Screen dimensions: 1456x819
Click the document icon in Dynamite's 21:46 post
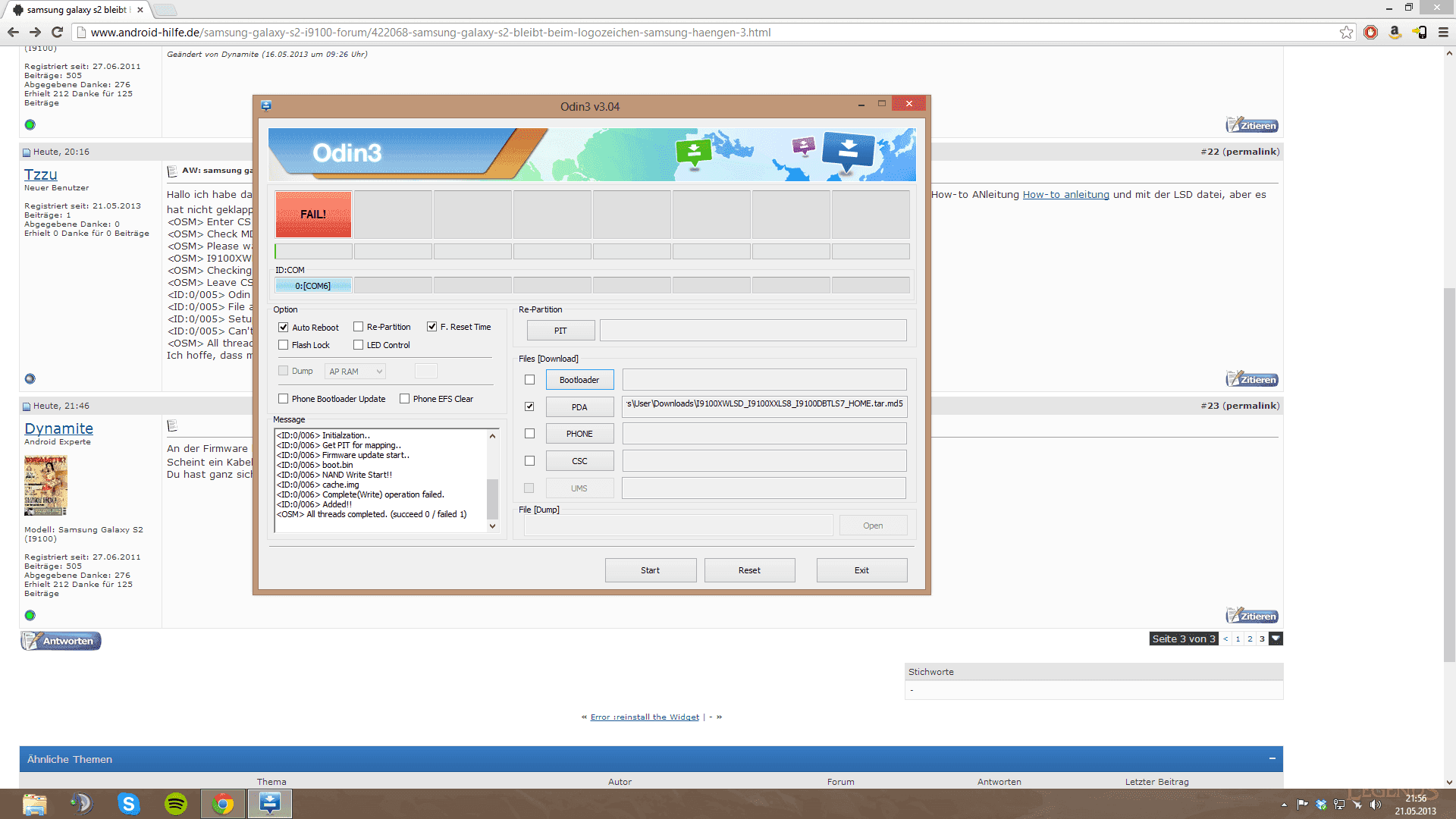pyautogui.click(x=172, y=425)
